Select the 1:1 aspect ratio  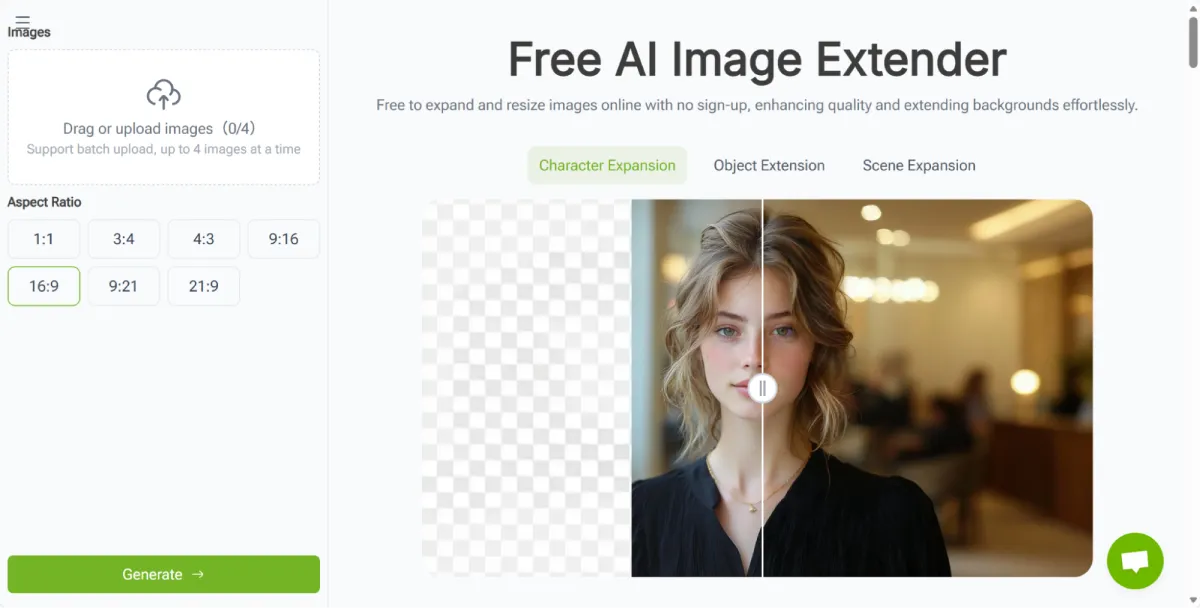pos(43,238)
